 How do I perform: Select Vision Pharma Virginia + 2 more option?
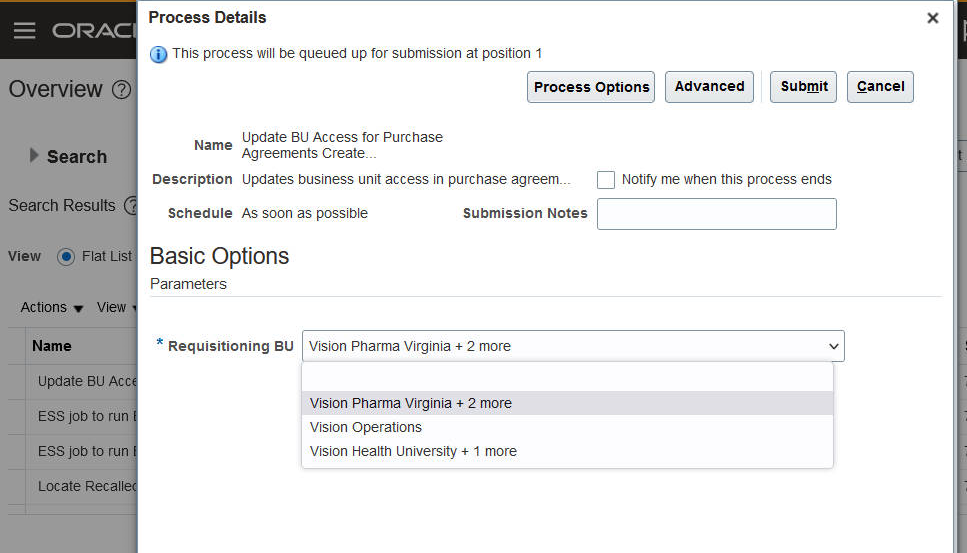click(x=411, y=403)
